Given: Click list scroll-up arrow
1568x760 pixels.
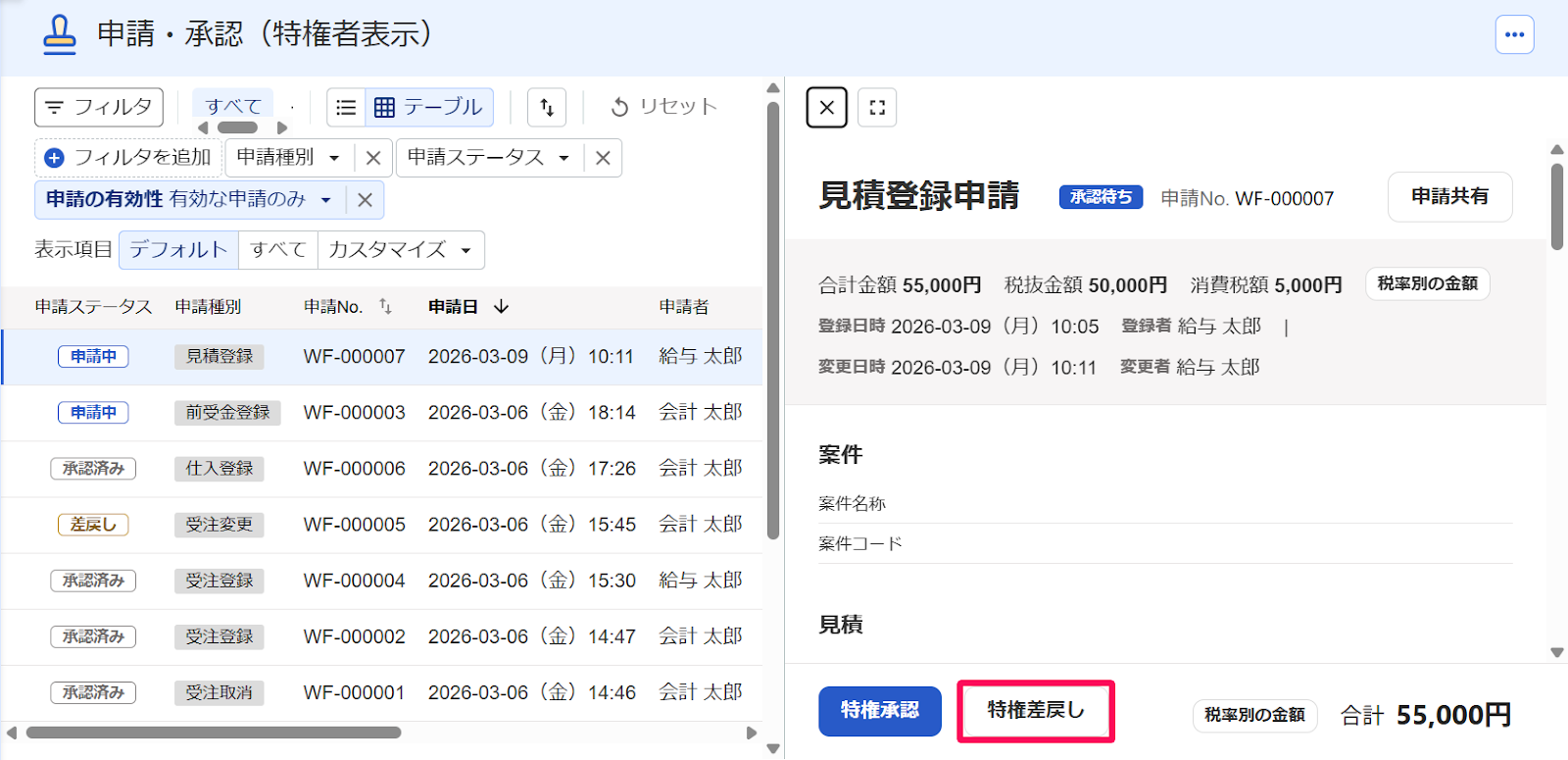Looking at the screenshot, I should coord(773,89).
